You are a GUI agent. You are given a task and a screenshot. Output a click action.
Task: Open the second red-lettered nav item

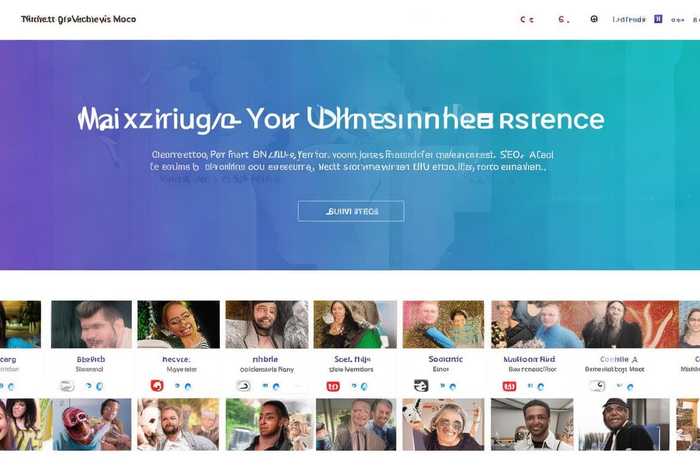tap(564, 20)
